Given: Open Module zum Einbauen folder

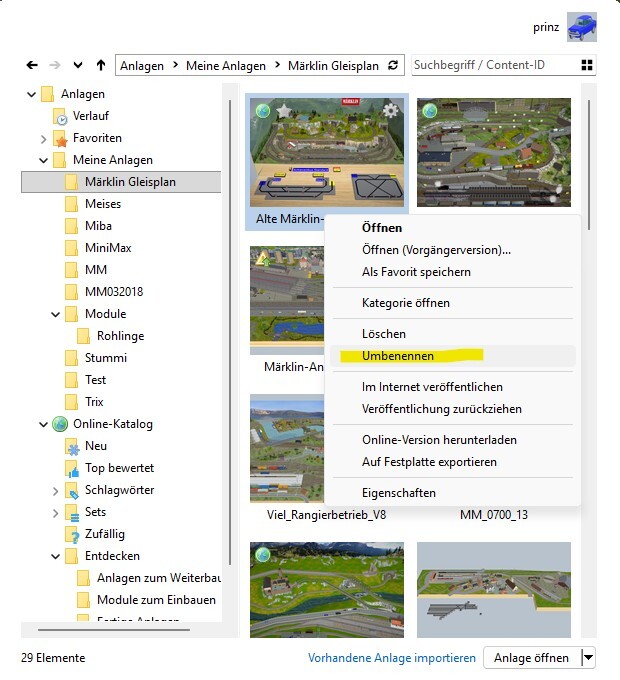Looking at the screenshot, I should point(156,600).
